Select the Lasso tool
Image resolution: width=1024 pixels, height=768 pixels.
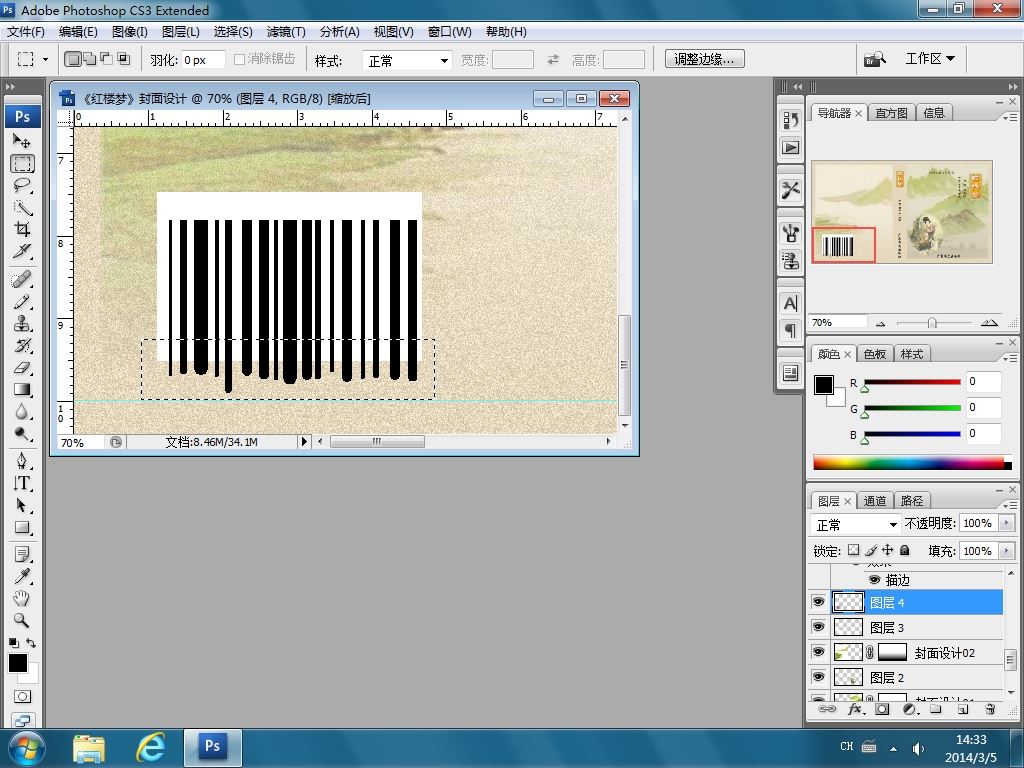[x=22, y=185]
